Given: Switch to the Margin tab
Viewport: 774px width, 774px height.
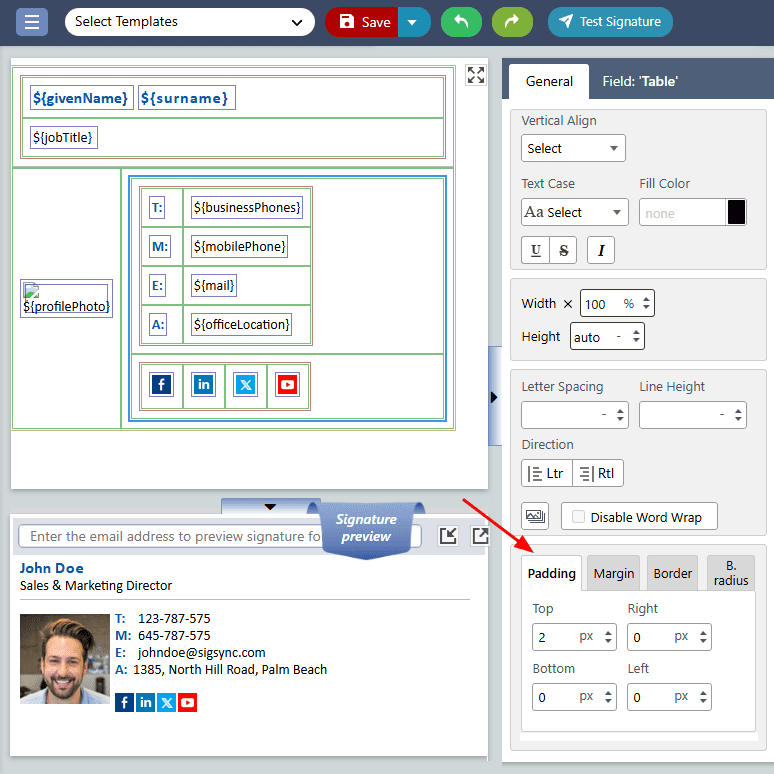Looking at the screenshot, I should [614, 573].
